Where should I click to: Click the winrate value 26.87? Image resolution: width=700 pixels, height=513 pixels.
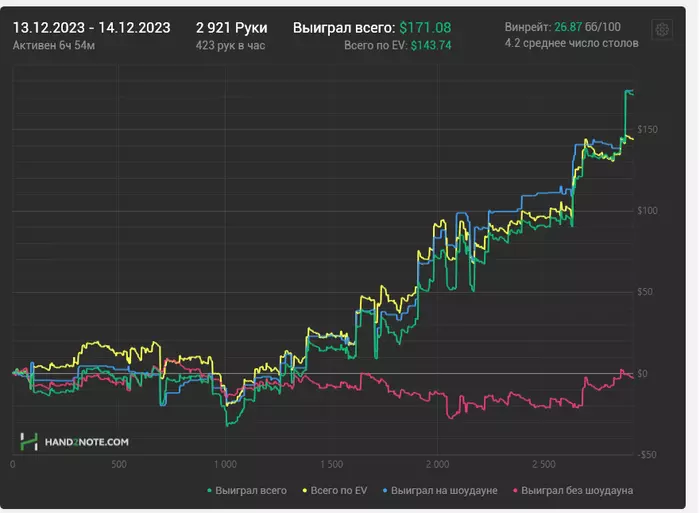[x=568, y=27]
